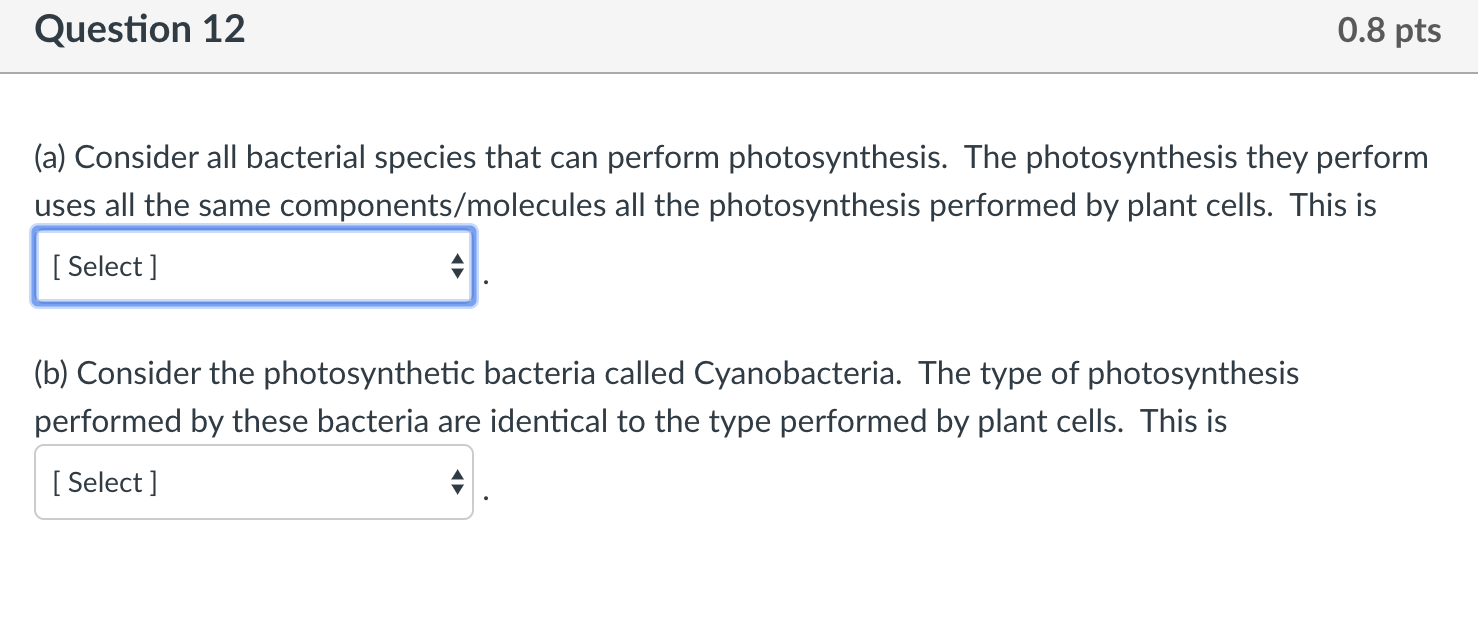The width and height of the screenshot is (1478, 622).
Task: Click the Question 12 header
Action: (139, 29)
